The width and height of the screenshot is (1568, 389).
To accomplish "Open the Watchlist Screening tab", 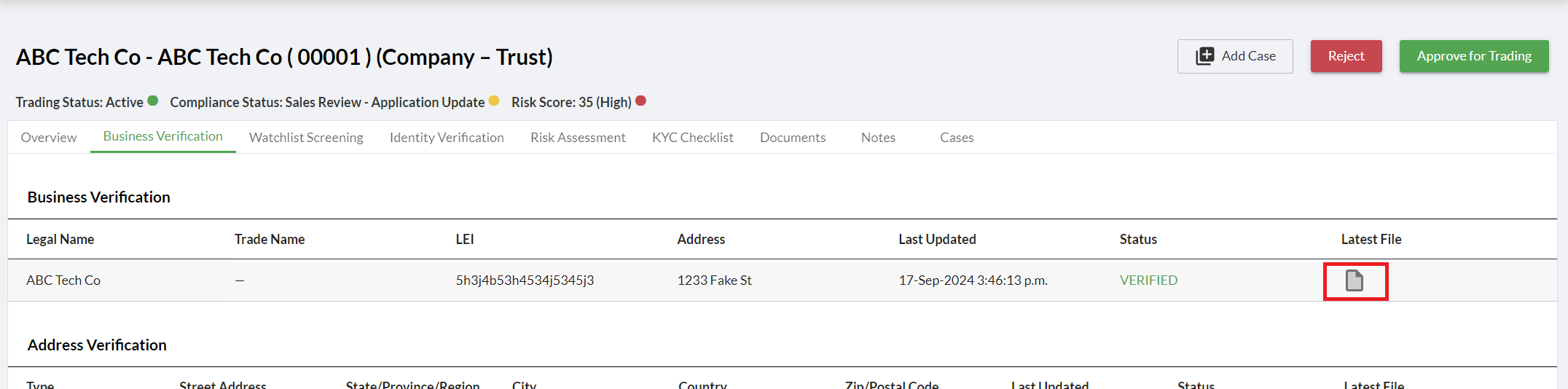I will (x=306, y=138).
